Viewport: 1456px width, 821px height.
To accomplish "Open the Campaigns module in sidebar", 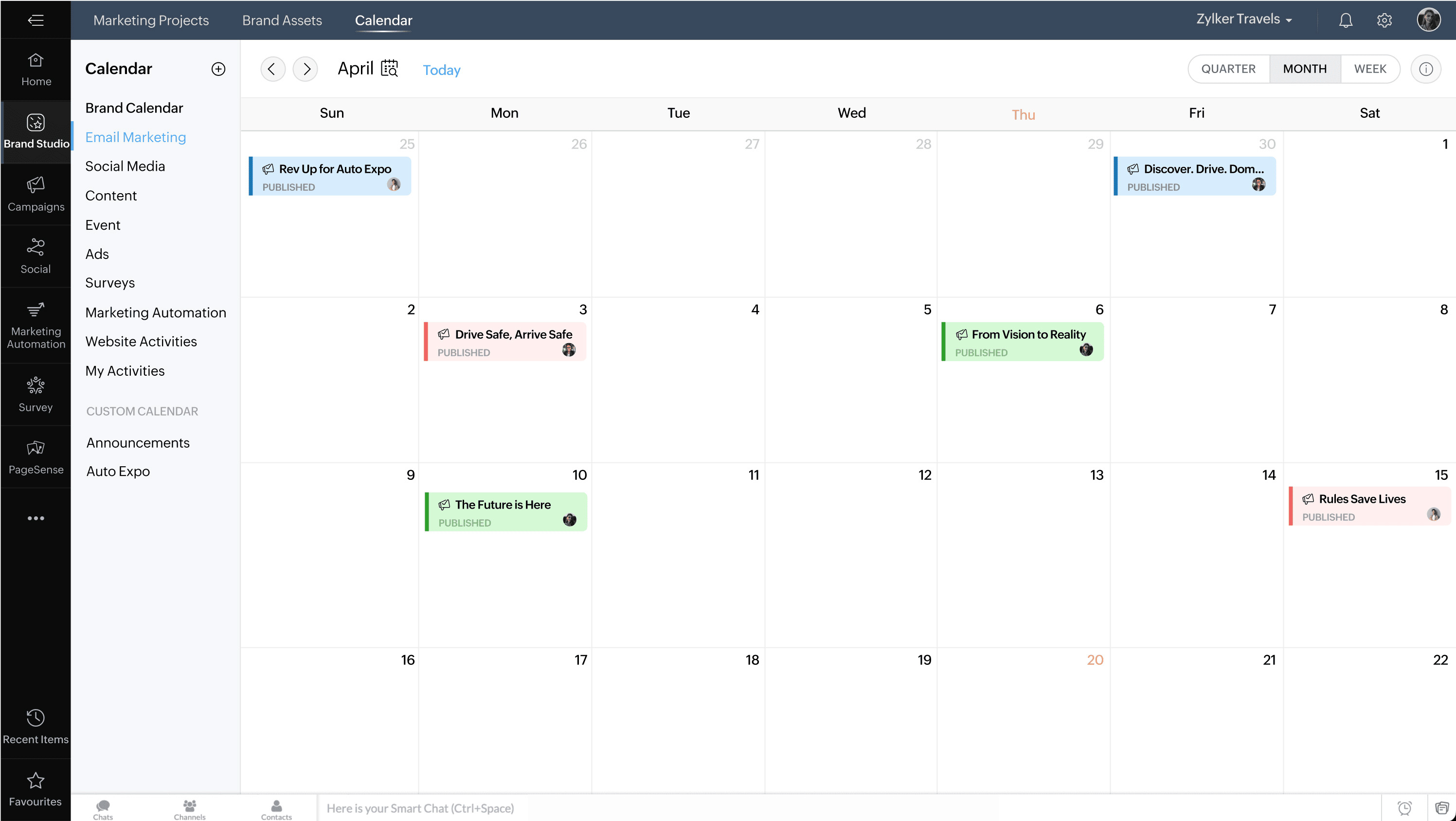I will tap(36, 194).
